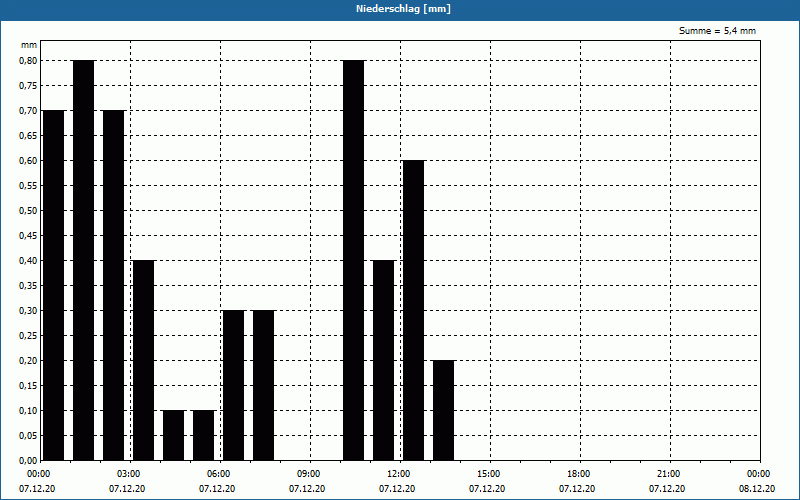
Task: Select the 18:00 x-axis time label
Action: [578, 474]
